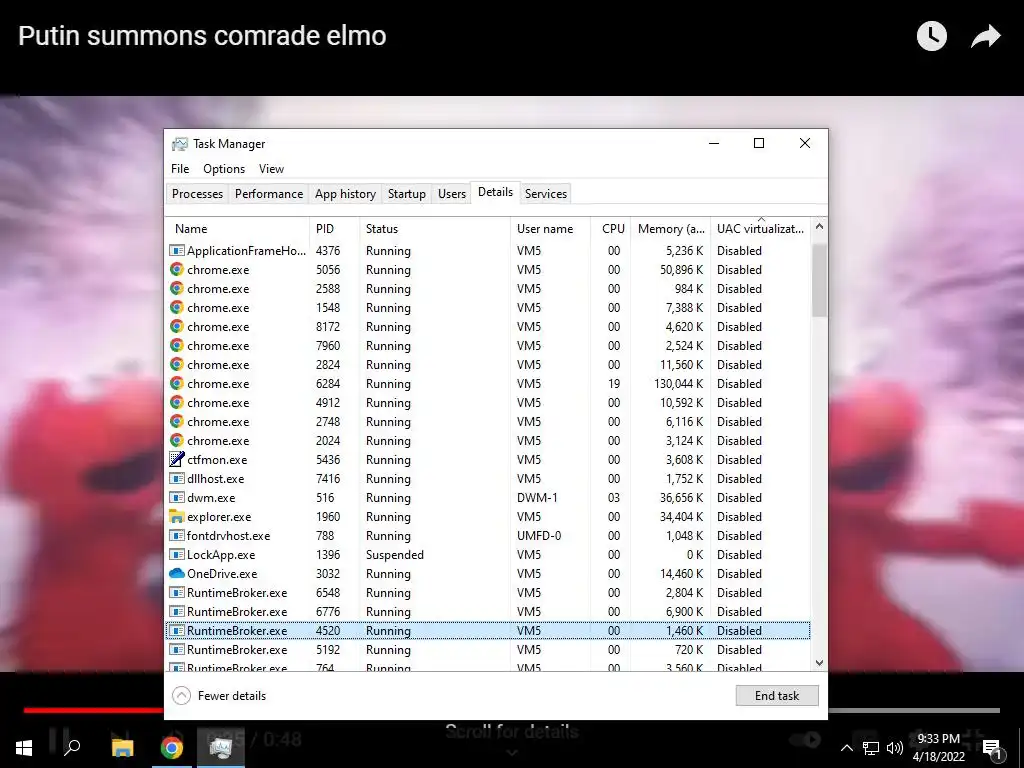The width and height of the screenshot is (1024, 768).
Task: Click the Watch later clock icon
Action: coord(931,36)
